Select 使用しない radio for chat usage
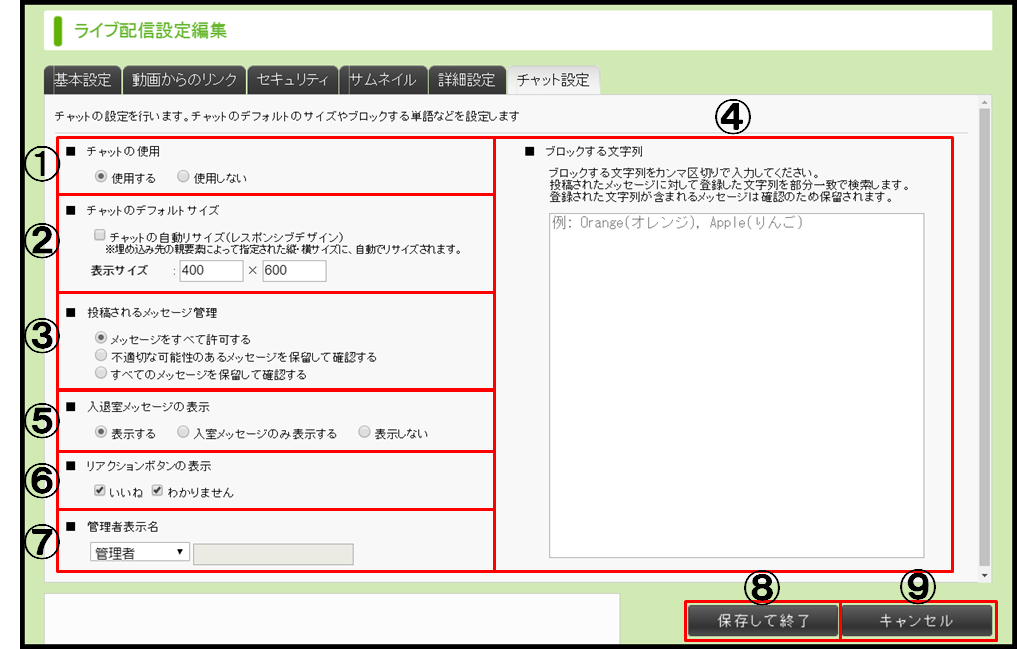The height and width of the screenshot is (649, 1017). click(183, 176)
